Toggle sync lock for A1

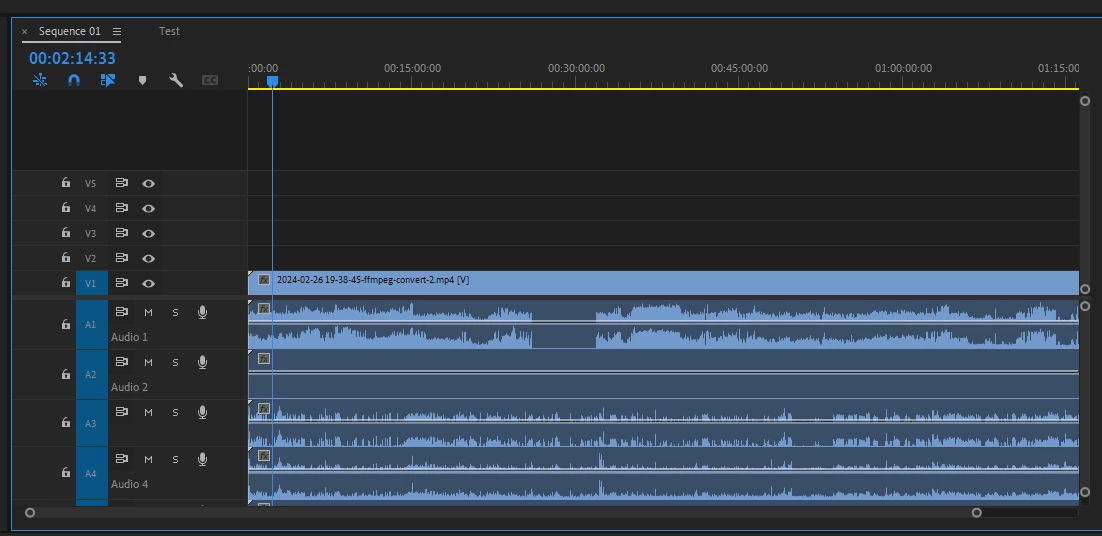(122, 312)
